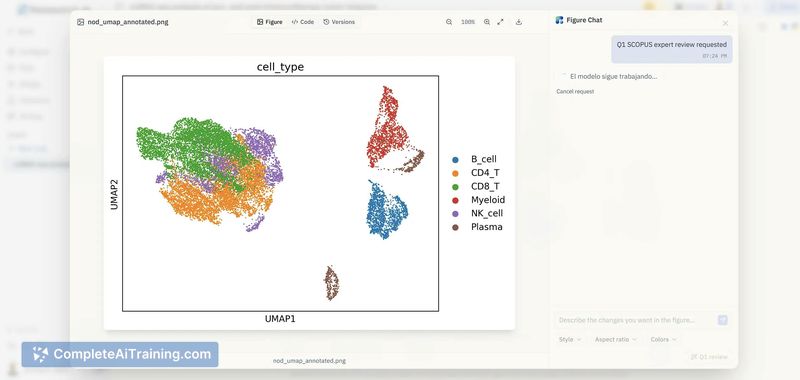The width and height of the screenshot is (800, 380).
Task: Open the Colors dropdown
Action: point(663,339)
